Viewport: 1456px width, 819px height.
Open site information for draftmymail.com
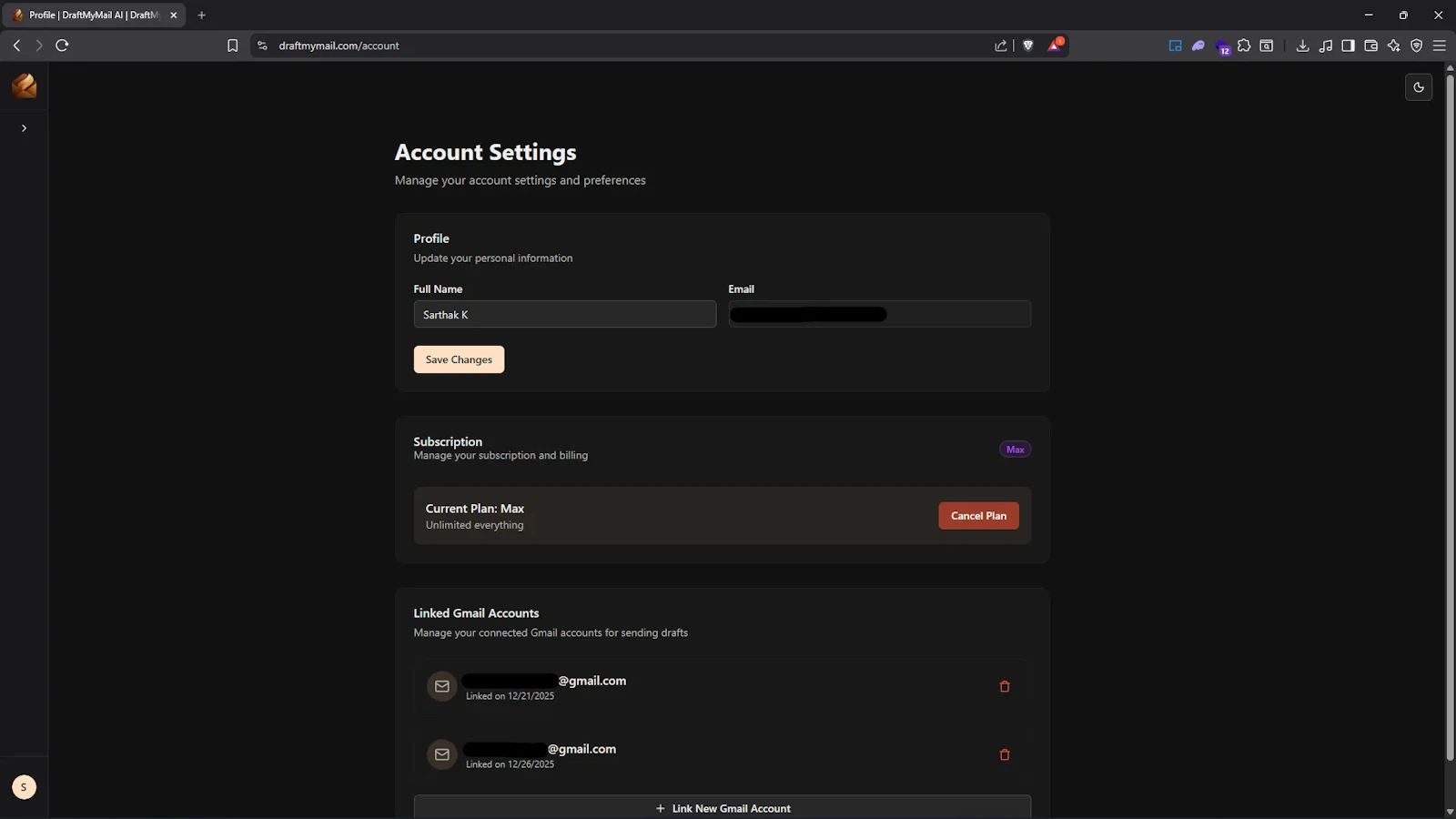262,45
